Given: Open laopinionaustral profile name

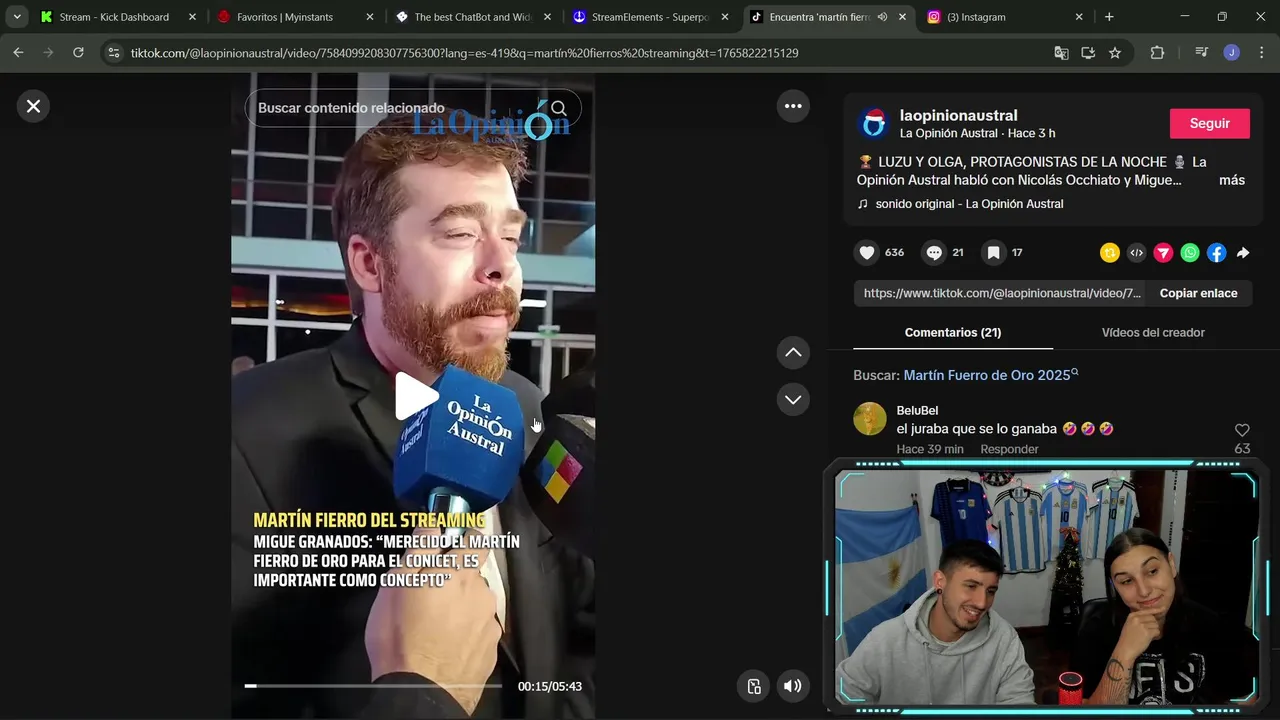Looking at the screenshot, I should [x=958, y=115].
